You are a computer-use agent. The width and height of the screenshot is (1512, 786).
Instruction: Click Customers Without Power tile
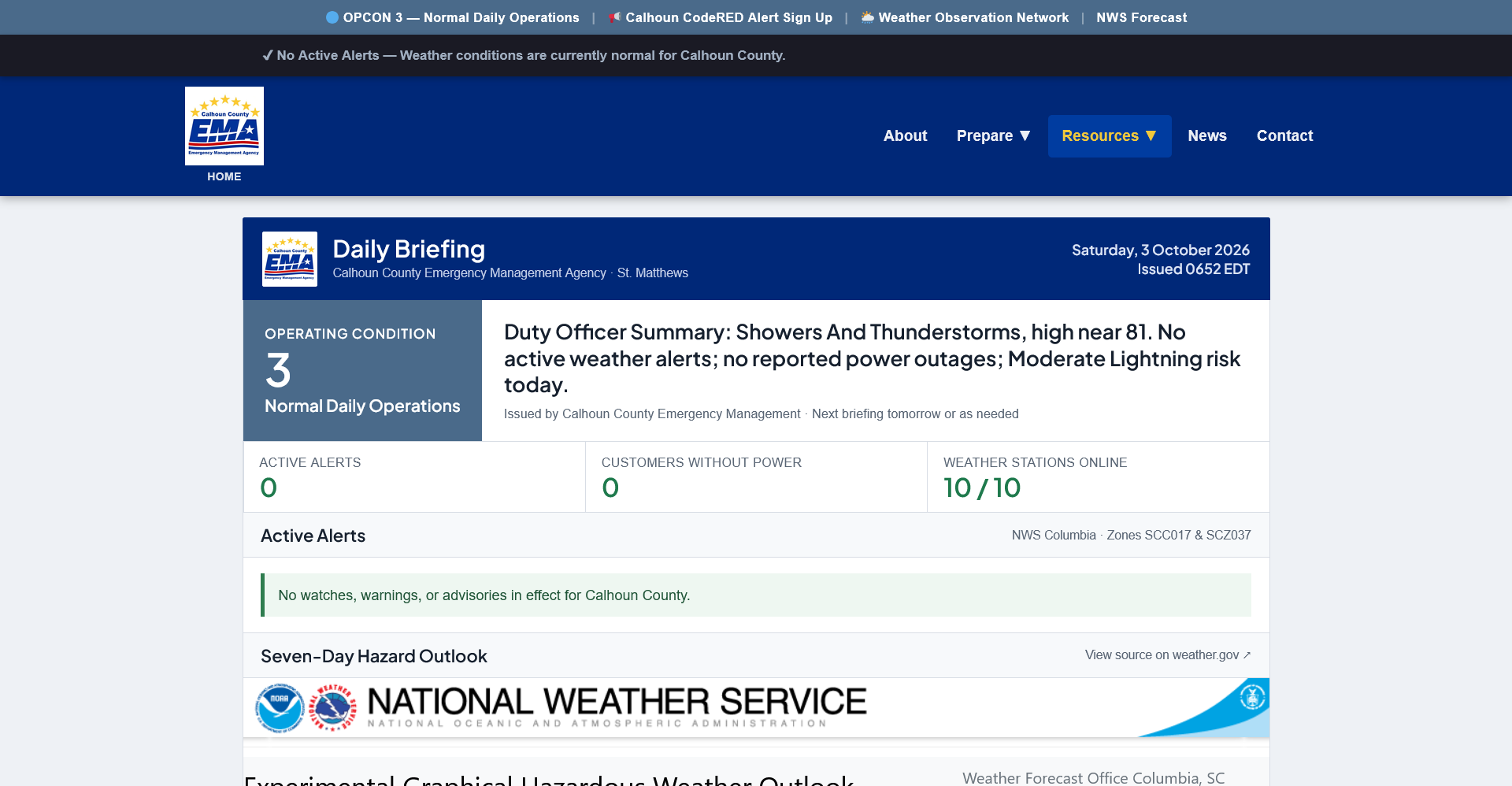[756, 477]
